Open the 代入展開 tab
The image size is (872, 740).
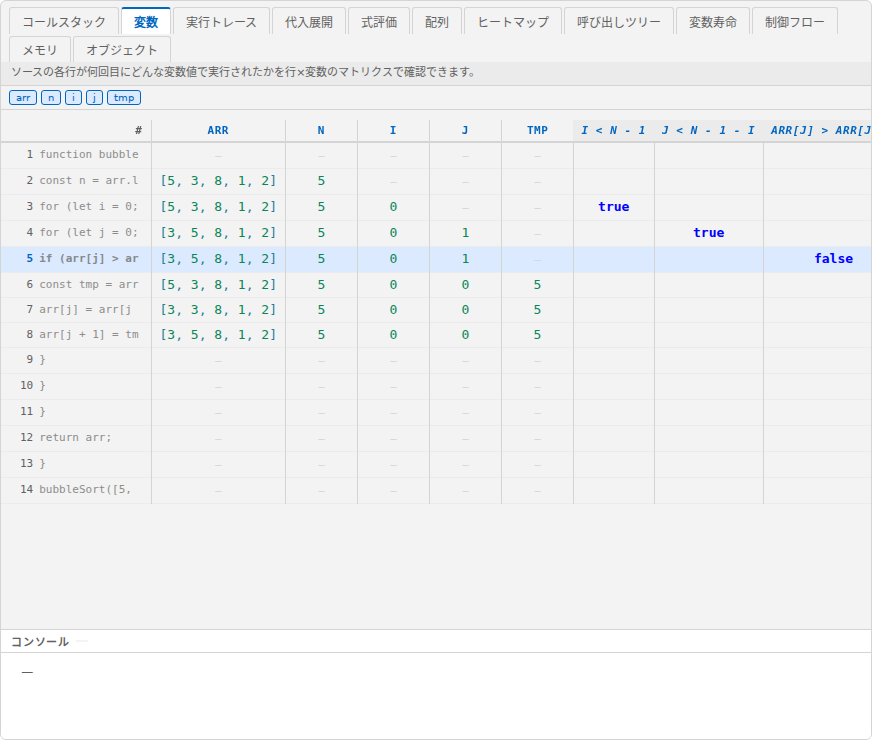[309, 22]
